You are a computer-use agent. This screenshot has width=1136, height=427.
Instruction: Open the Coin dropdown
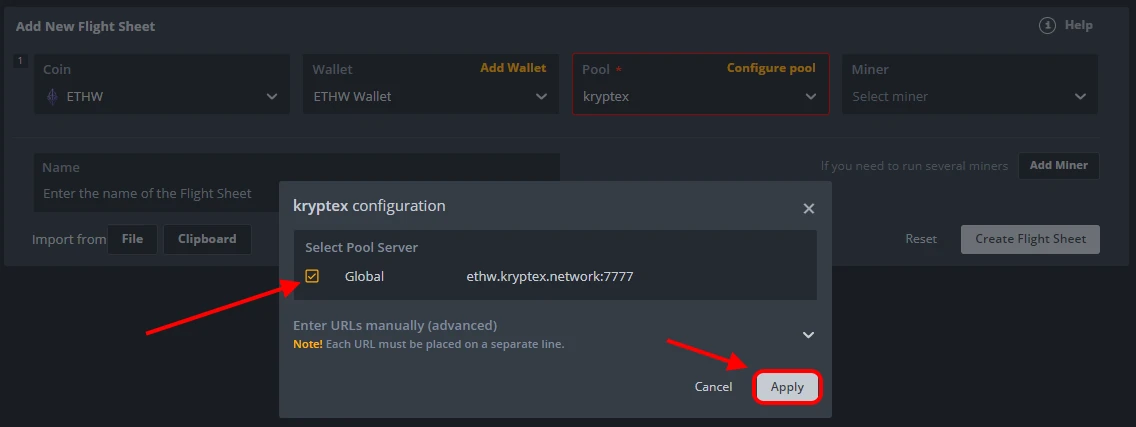pyautogui.click(x=271, y=97)
